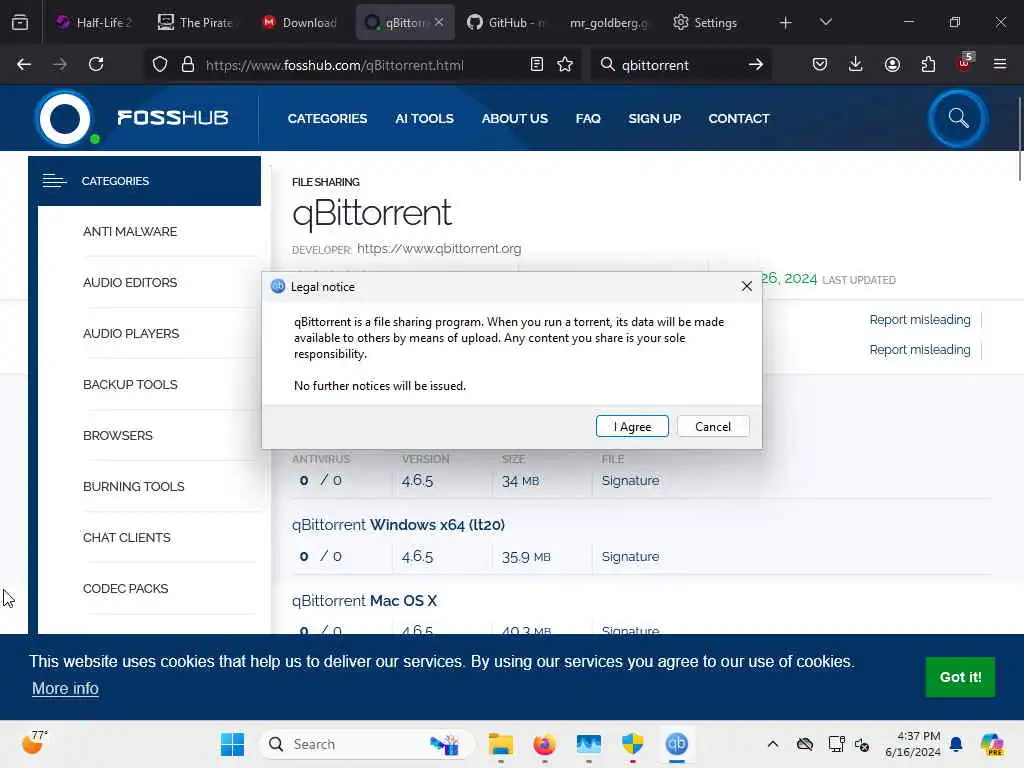Select AUDIO PLAYERS category
1024x768 pixels.
click(131, 334)
